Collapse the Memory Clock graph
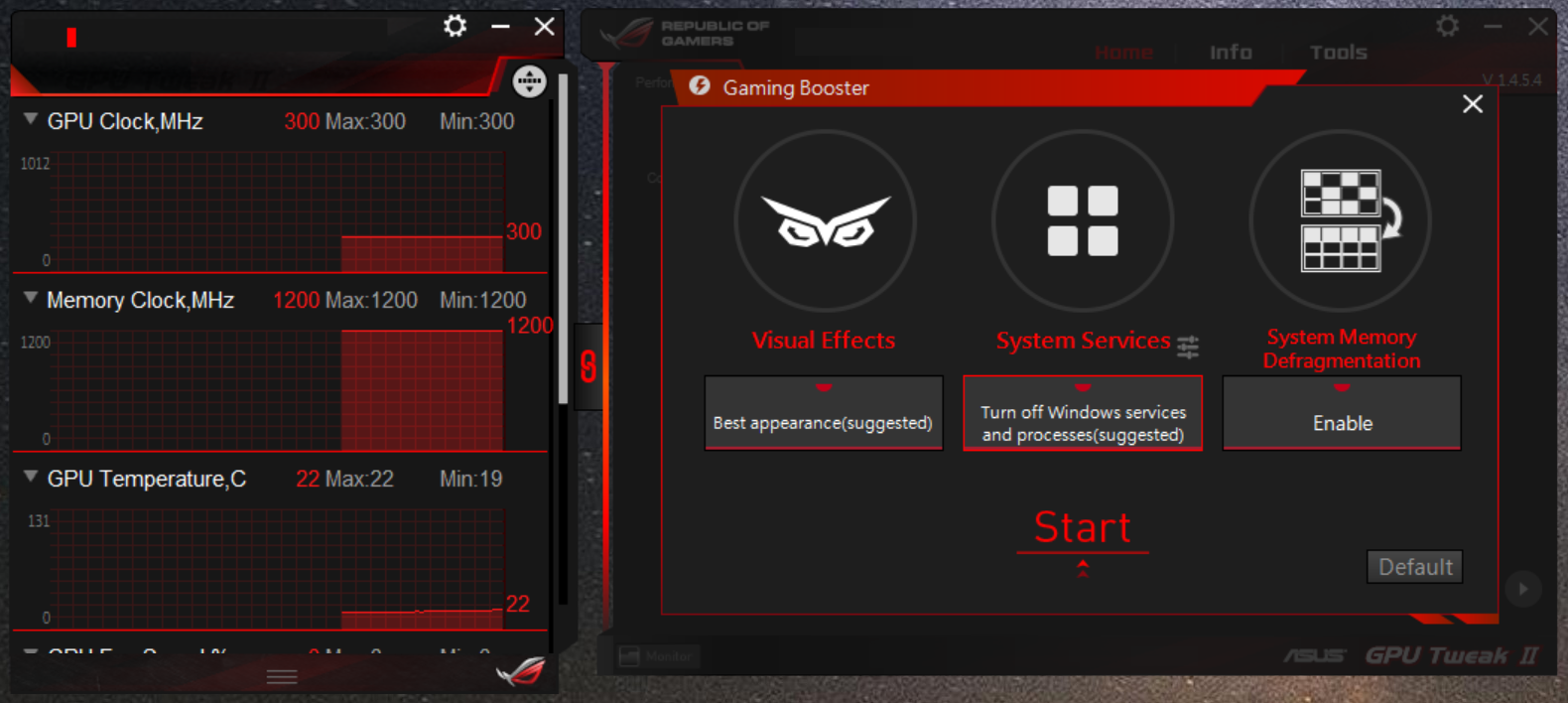 (31, 298)
